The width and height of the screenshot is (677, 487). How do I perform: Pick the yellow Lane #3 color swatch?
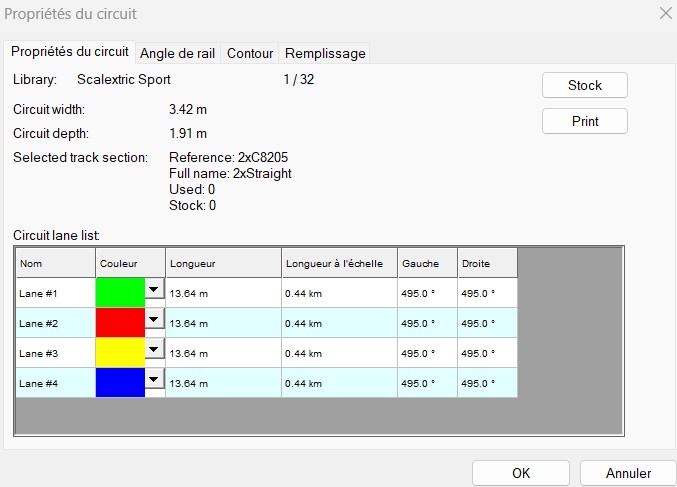tap(120, 353)
